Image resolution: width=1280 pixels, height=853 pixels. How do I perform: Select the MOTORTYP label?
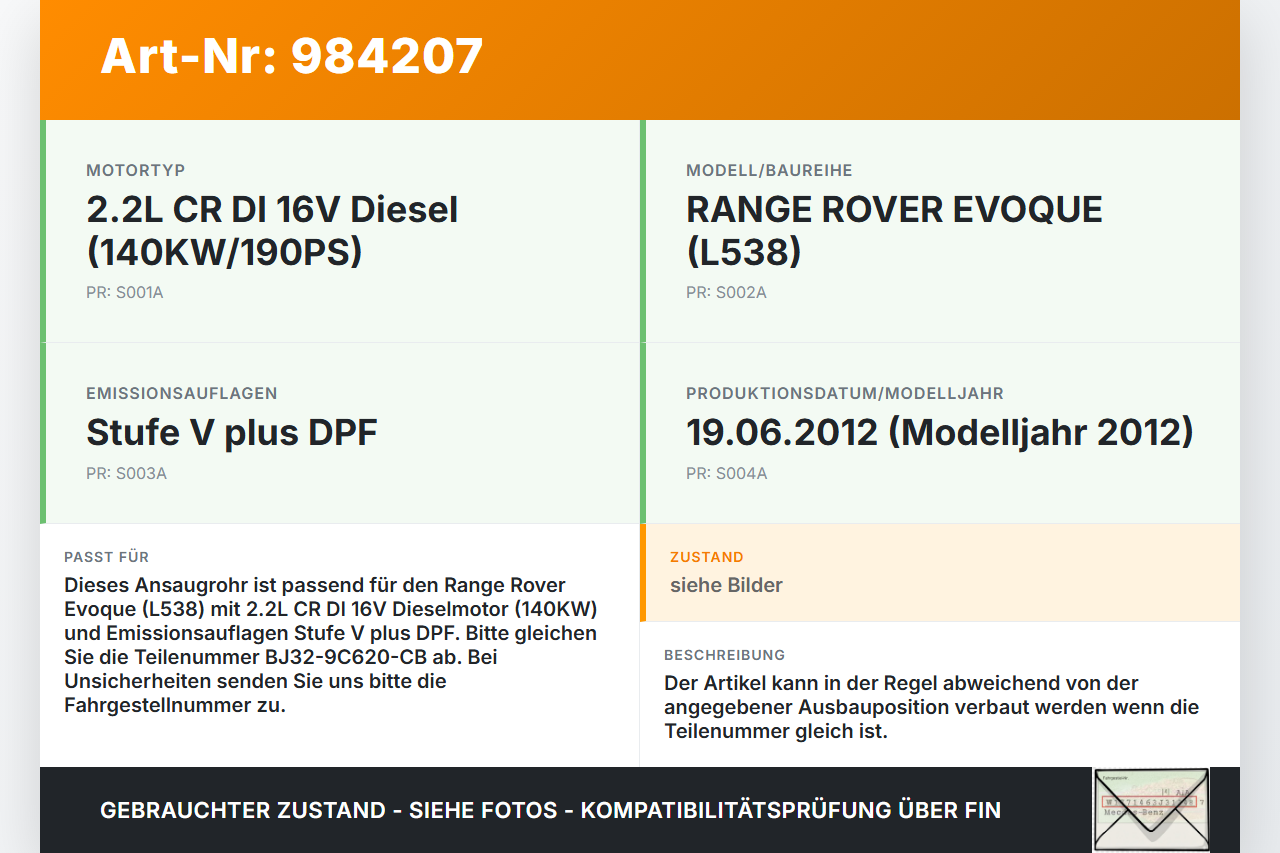135,171
